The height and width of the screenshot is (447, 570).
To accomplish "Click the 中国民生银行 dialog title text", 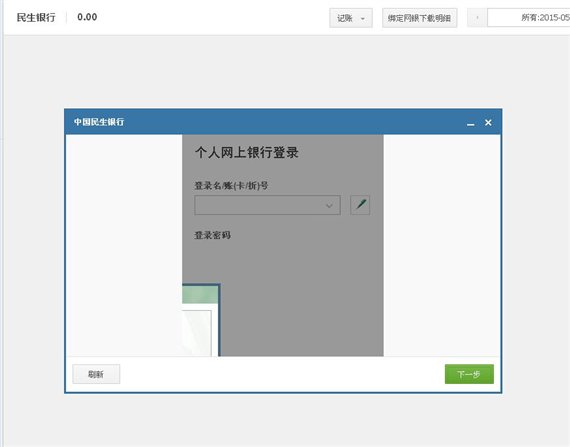I will (99, 122).
